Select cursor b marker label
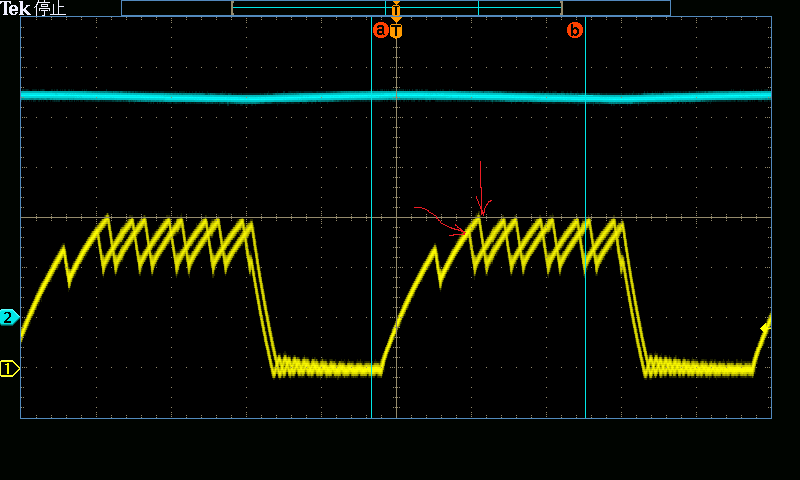The height and width of the screenshot is (480, 800). tap(575, 30)
